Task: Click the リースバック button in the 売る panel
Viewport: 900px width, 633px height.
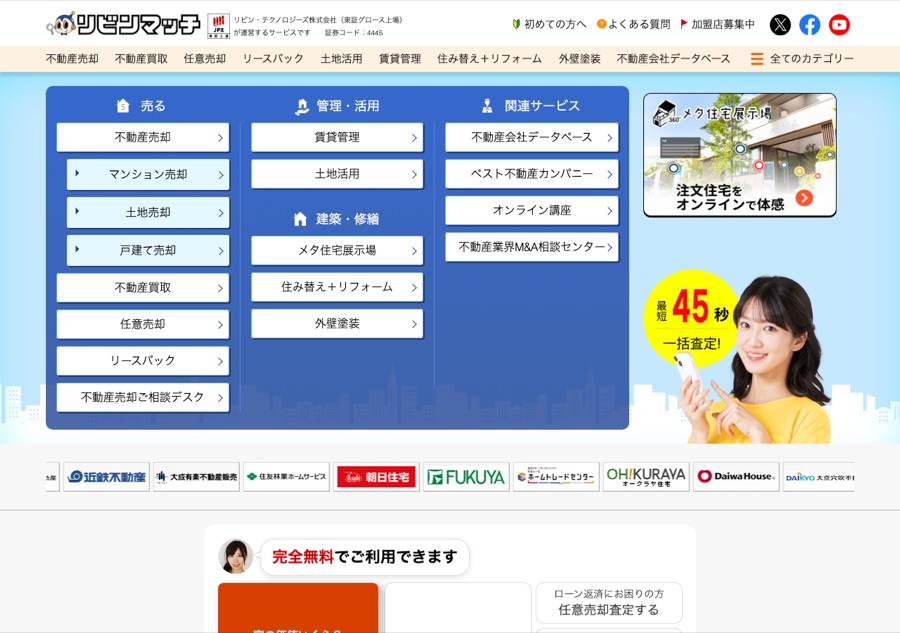Action: click(143, 360)
